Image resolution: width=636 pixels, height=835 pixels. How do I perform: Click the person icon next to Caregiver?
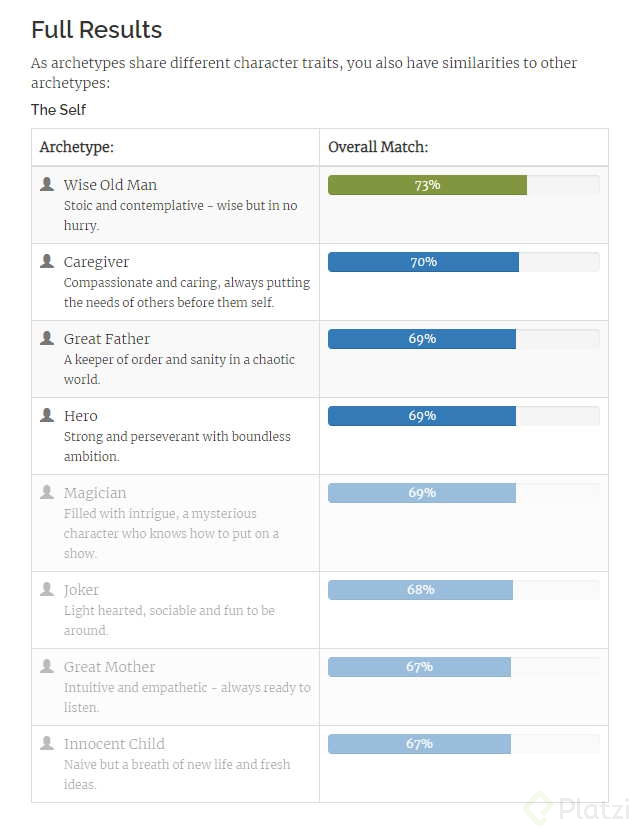[47, 261]
